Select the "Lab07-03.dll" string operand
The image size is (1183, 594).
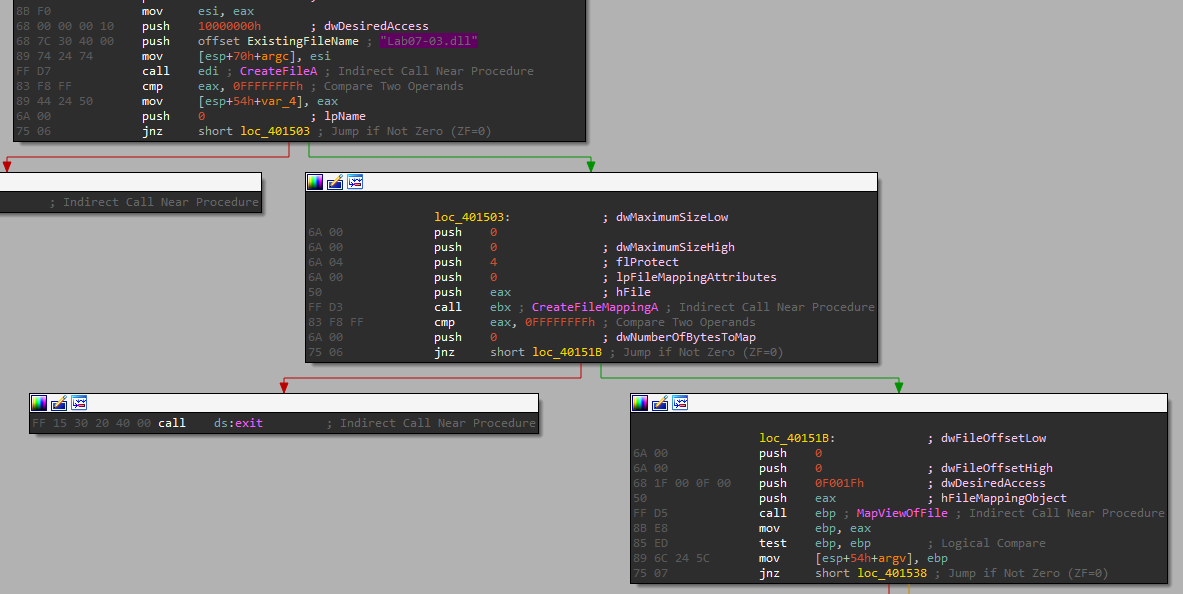click(x=428, y=41)
